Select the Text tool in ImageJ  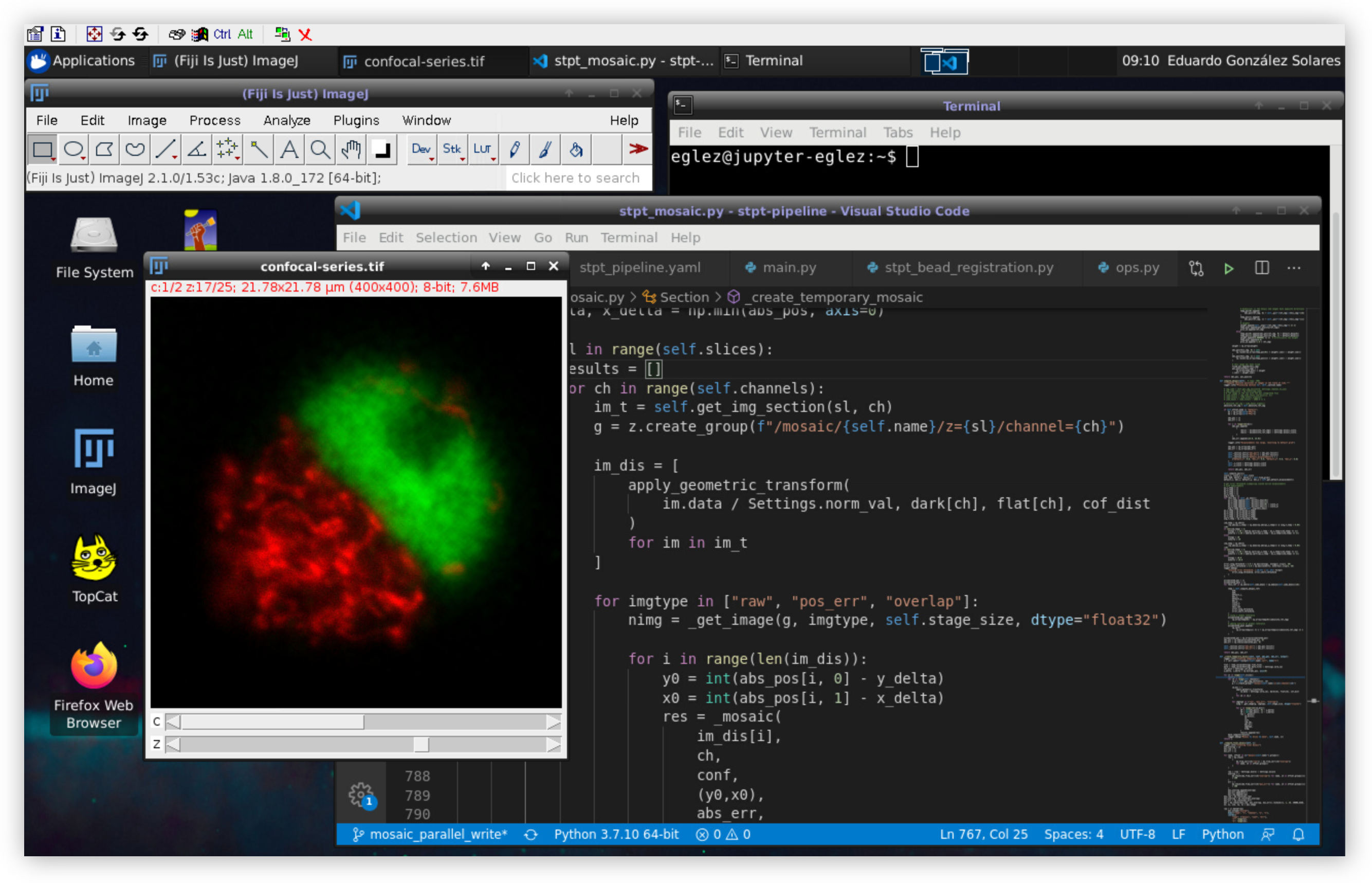pyautogui.click(x=289, y=150)
